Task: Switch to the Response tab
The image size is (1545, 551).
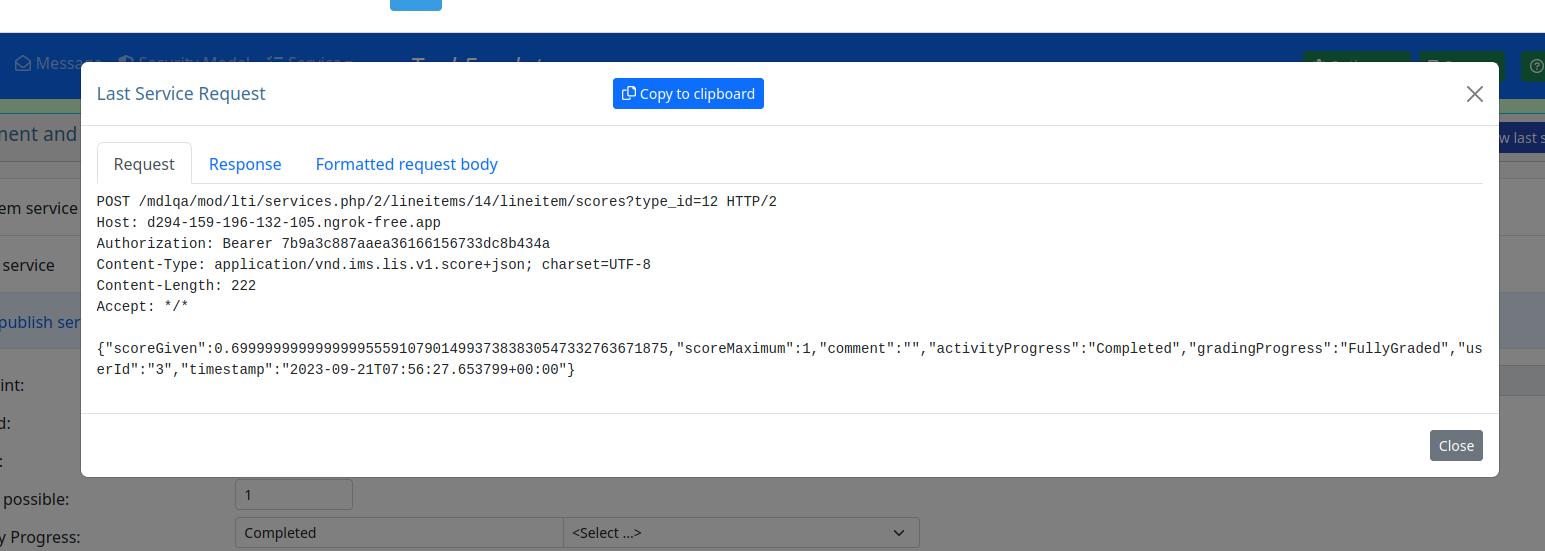Action: point(245,164)
